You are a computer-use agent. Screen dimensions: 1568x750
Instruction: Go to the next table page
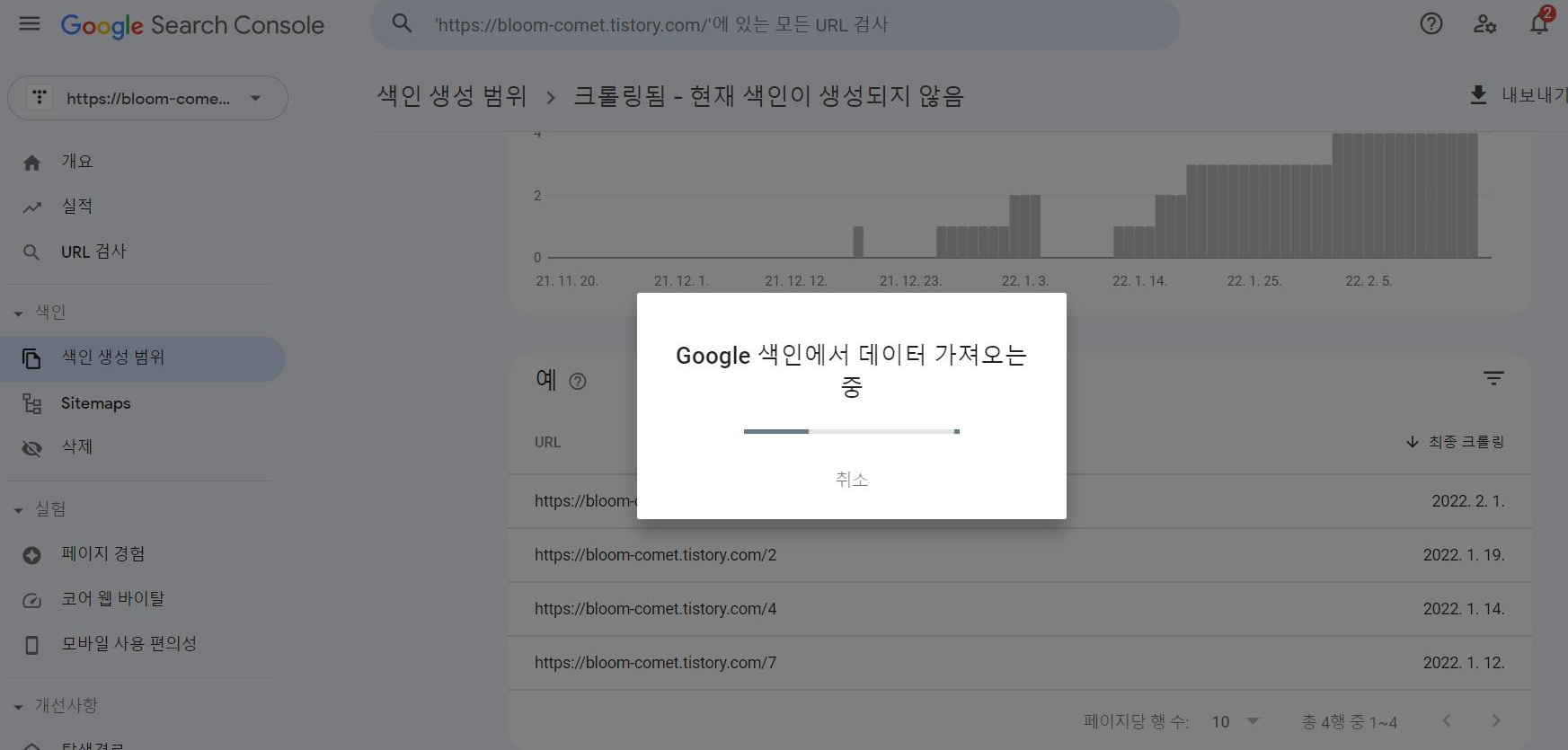coord(1496,720)
